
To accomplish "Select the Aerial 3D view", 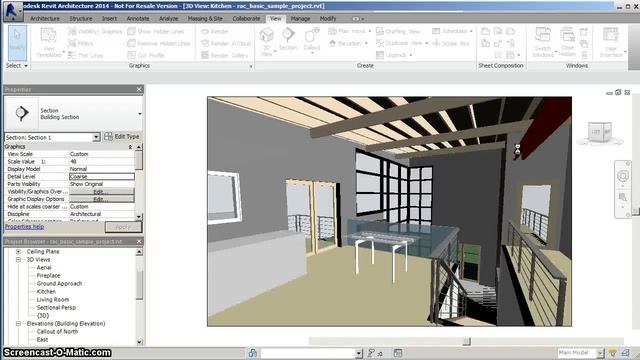I will pyautogui.click(x=44, y=268).
